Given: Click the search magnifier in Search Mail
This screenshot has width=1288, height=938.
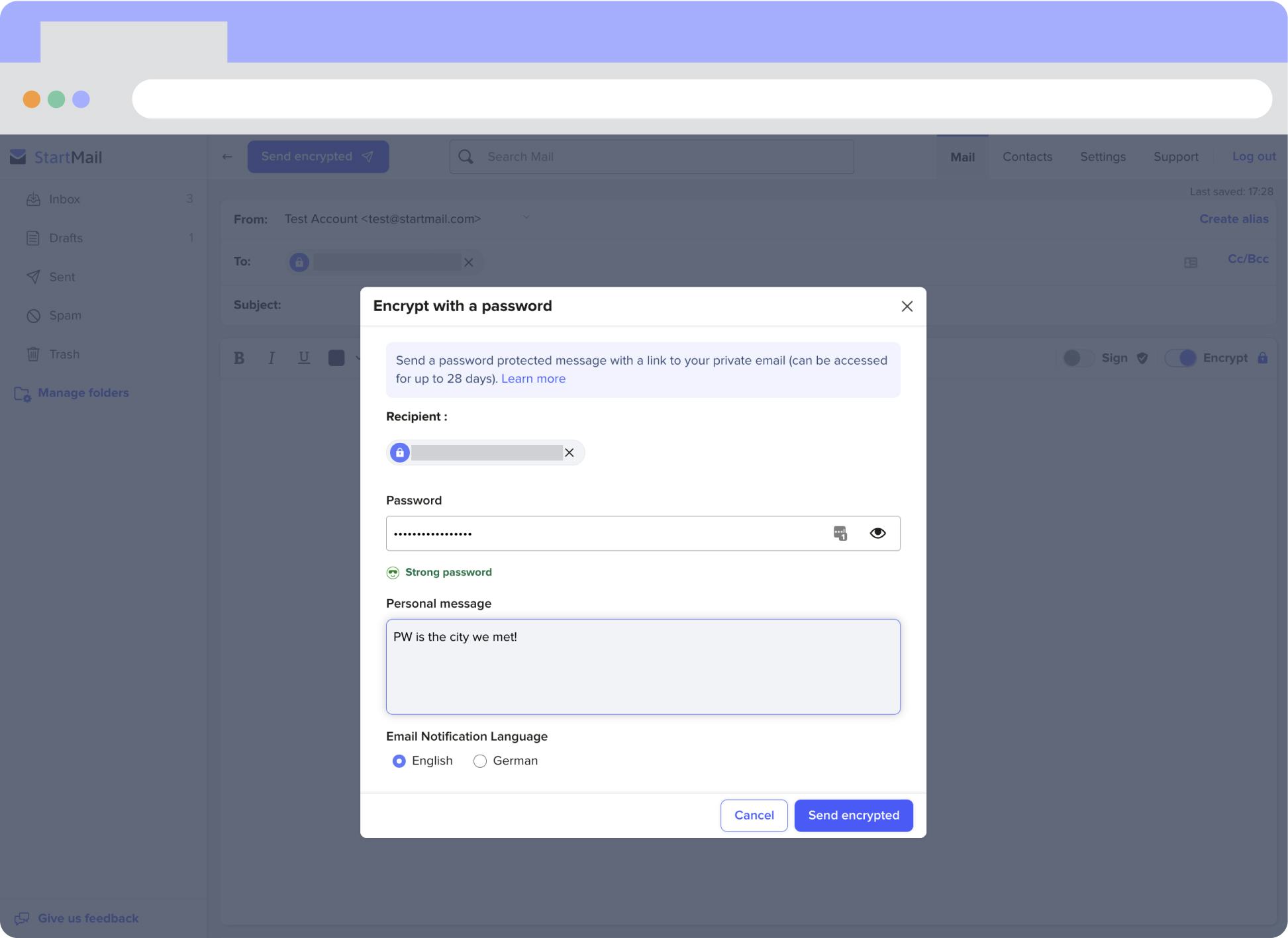Looking at the screenshot, I should click(x=466, y=156).
